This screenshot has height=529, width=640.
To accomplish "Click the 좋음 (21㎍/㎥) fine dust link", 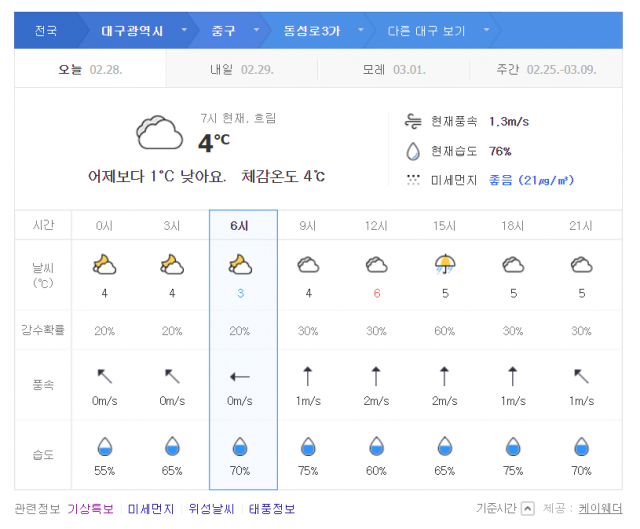I will click(531, 180).
